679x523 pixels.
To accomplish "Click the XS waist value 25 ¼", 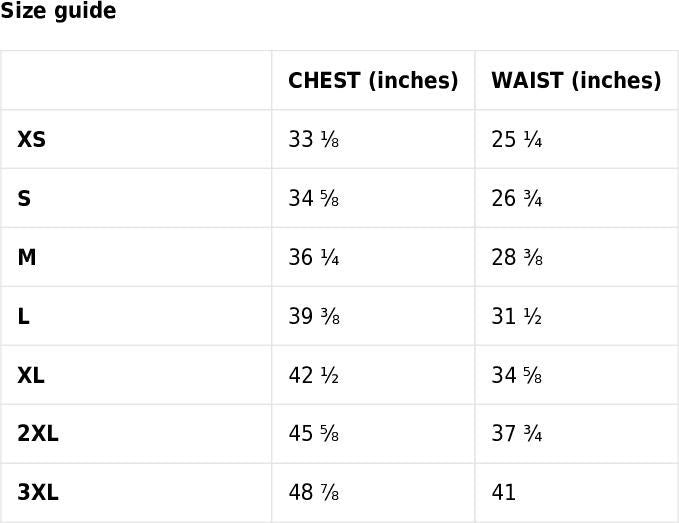I will pos(517,140).
